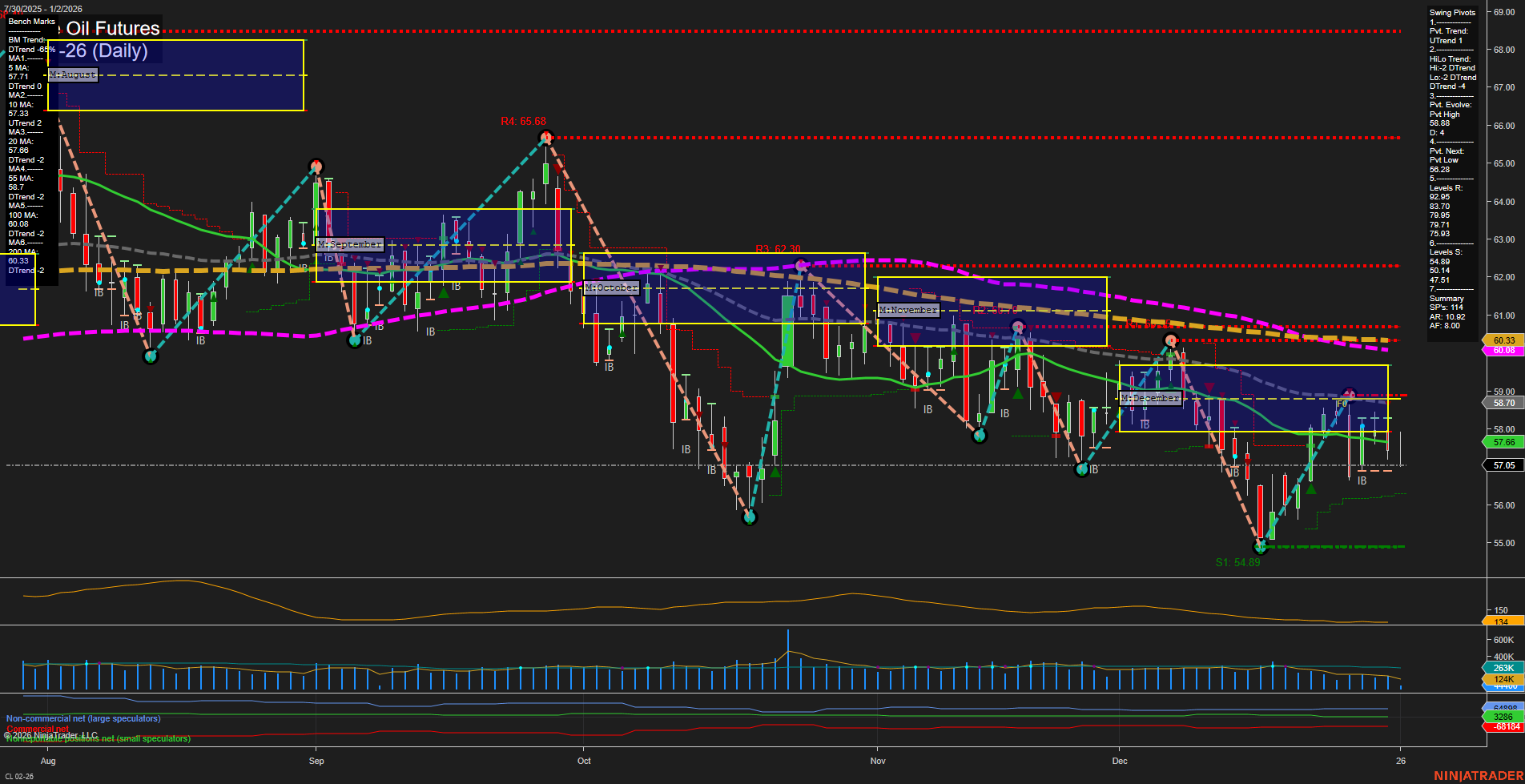Screen dimensions: 1525x784
Task: Click the Non-commercial net (large speculators) legend label
Action: coord(82,719)
